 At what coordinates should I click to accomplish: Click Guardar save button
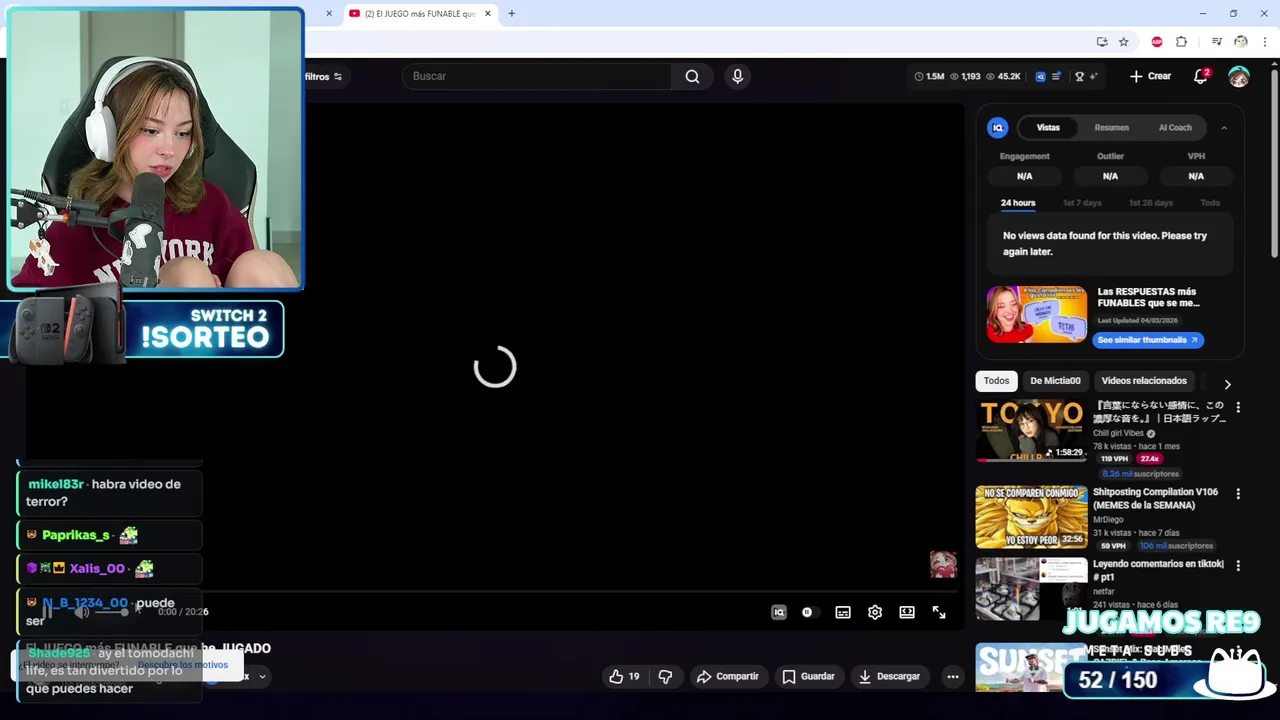[808, 676]
